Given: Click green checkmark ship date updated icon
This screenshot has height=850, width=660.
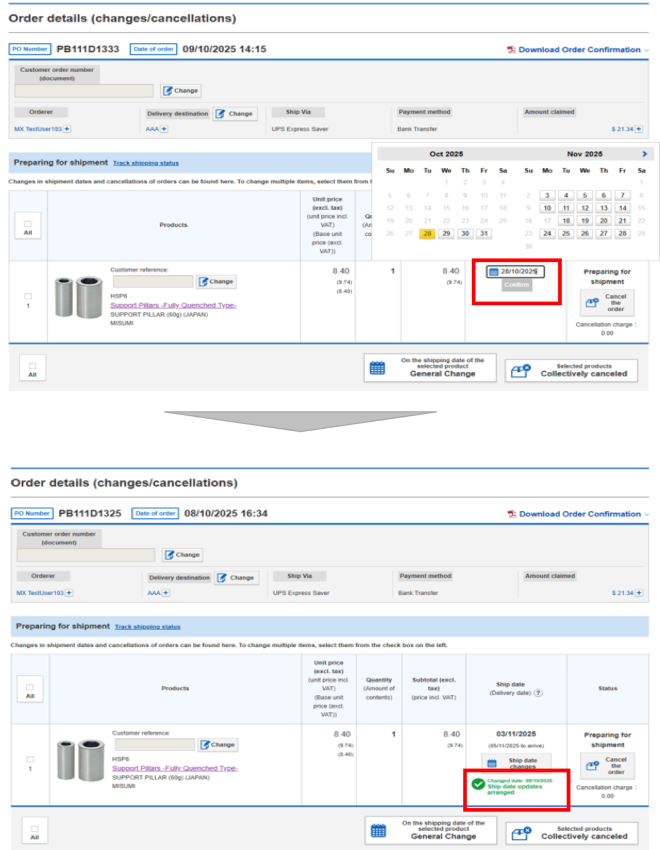Looking at the screenshot, I should [479, 785].
